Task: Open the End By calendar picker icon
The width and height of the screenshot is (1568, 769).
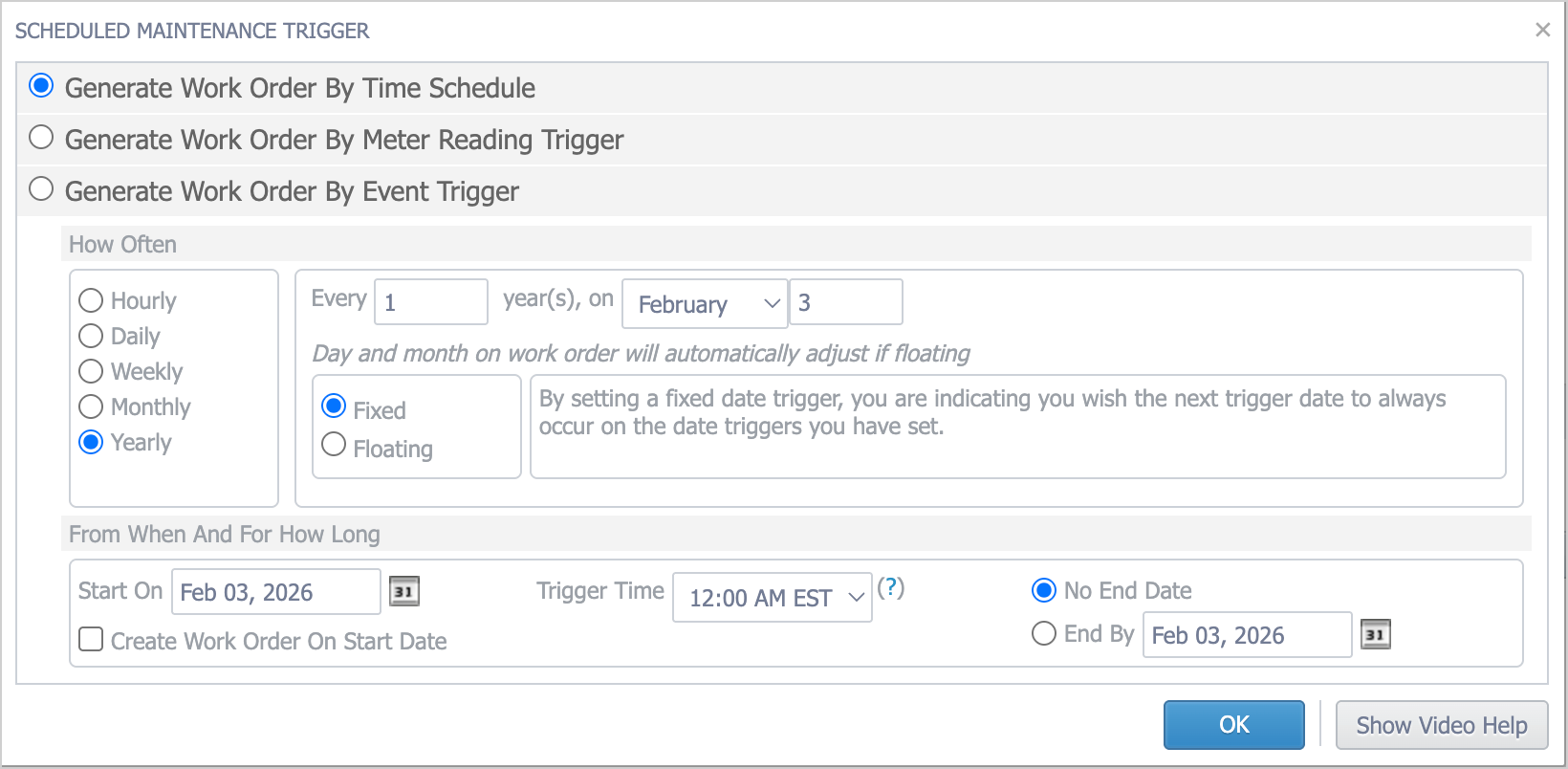Action: coord(1375,635)
